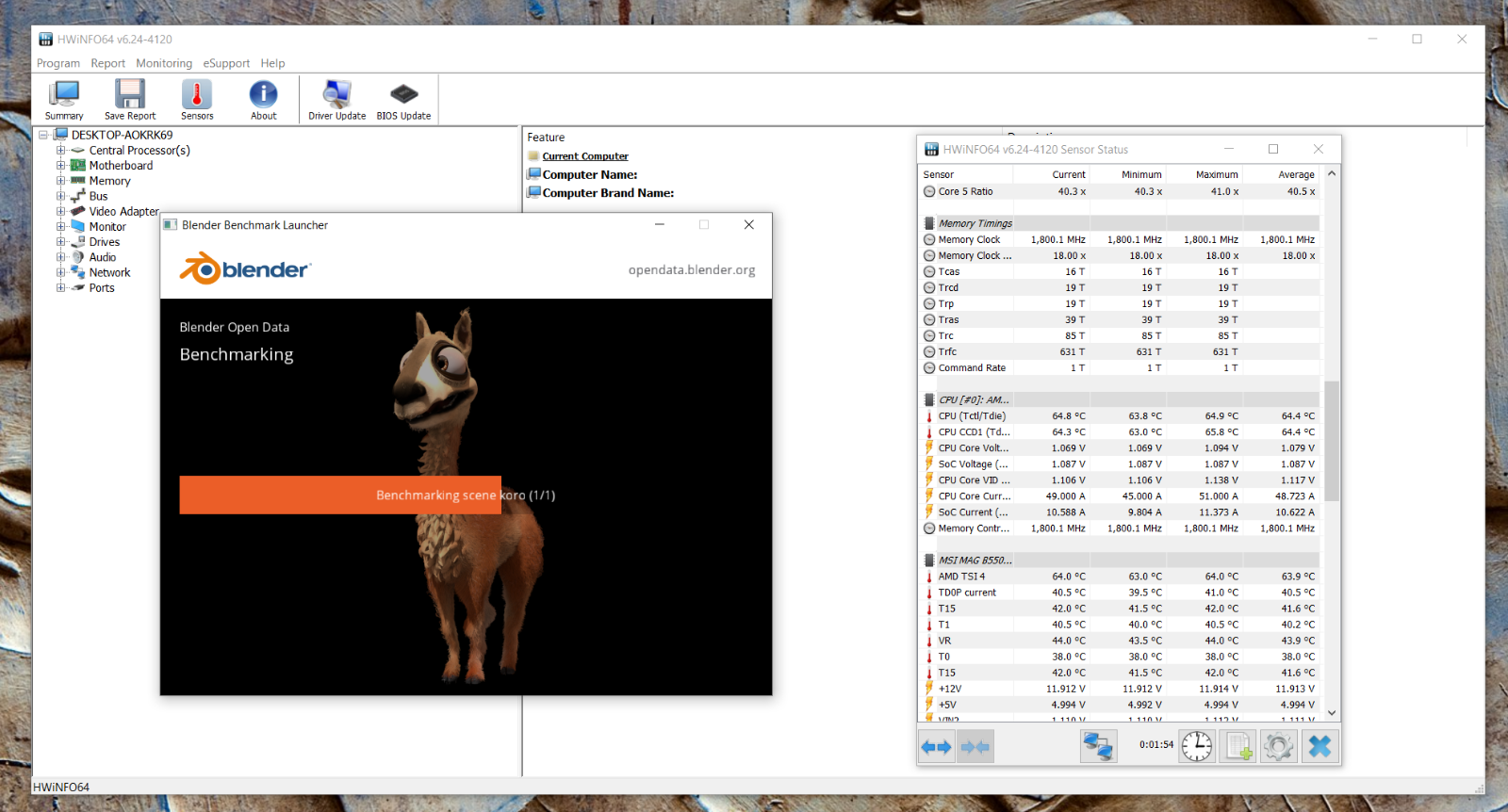Select the AMD TSI4 sensor row
The image size is (1508, 812).
point(1120,577)
